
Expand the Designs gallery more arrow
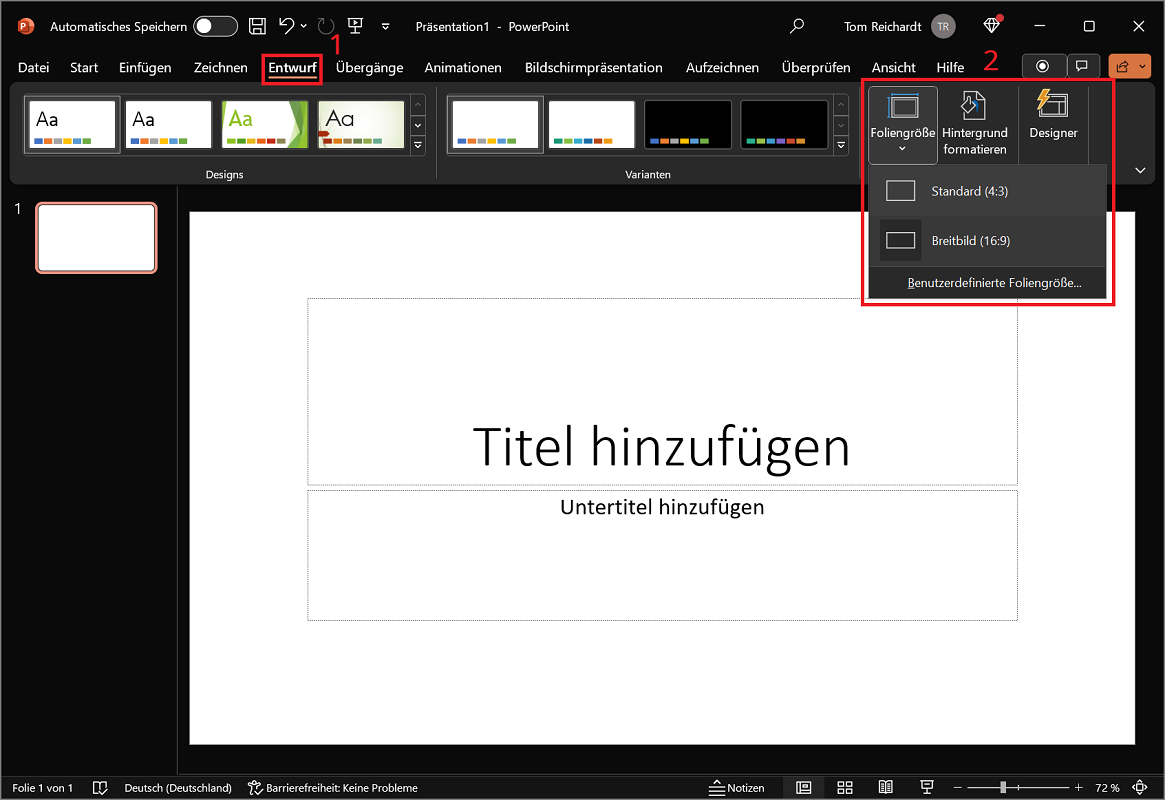tap(418, 145)
